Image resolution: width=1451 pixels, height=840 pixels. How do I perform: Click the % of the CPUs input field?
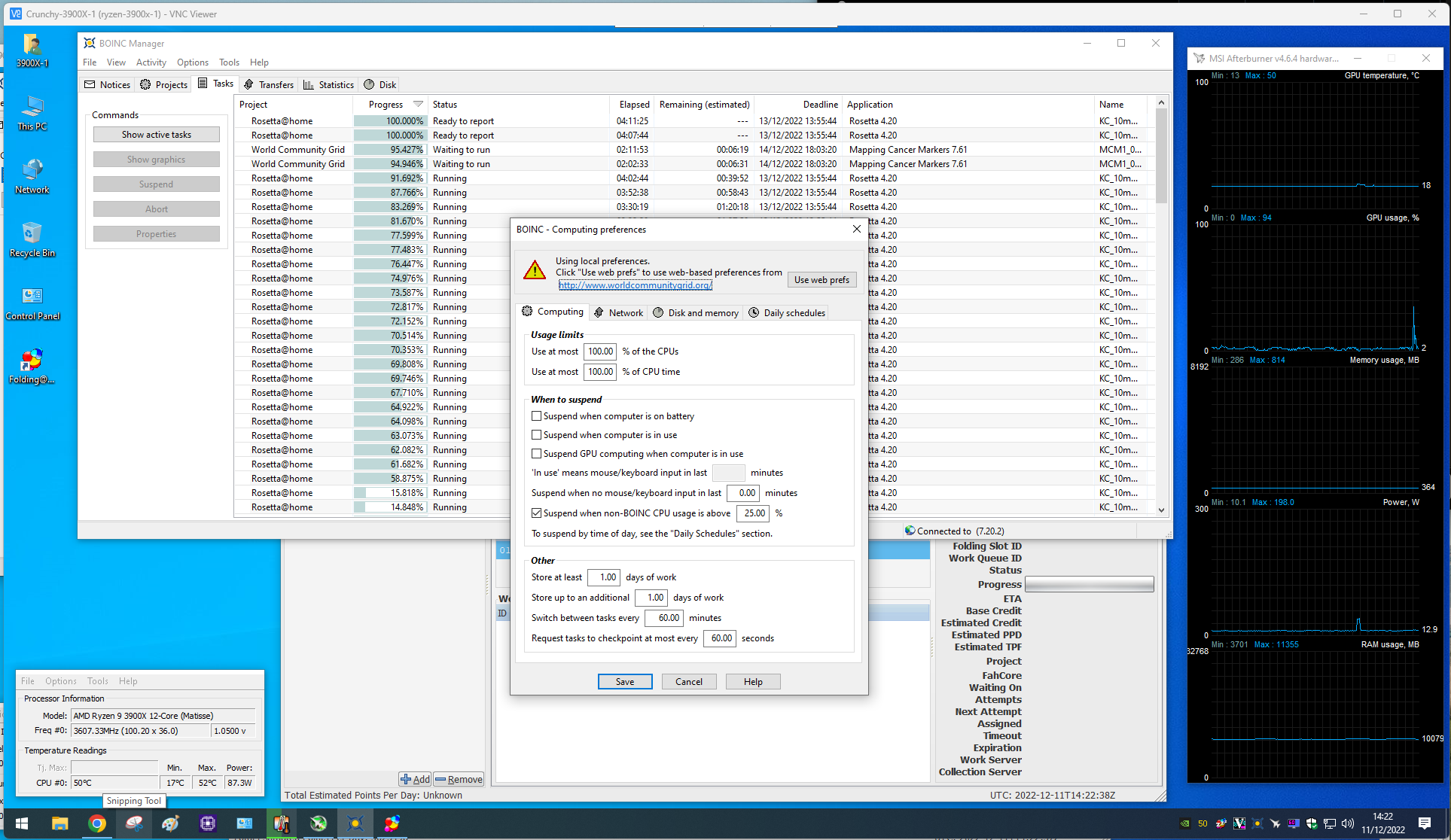pos(600,352)
